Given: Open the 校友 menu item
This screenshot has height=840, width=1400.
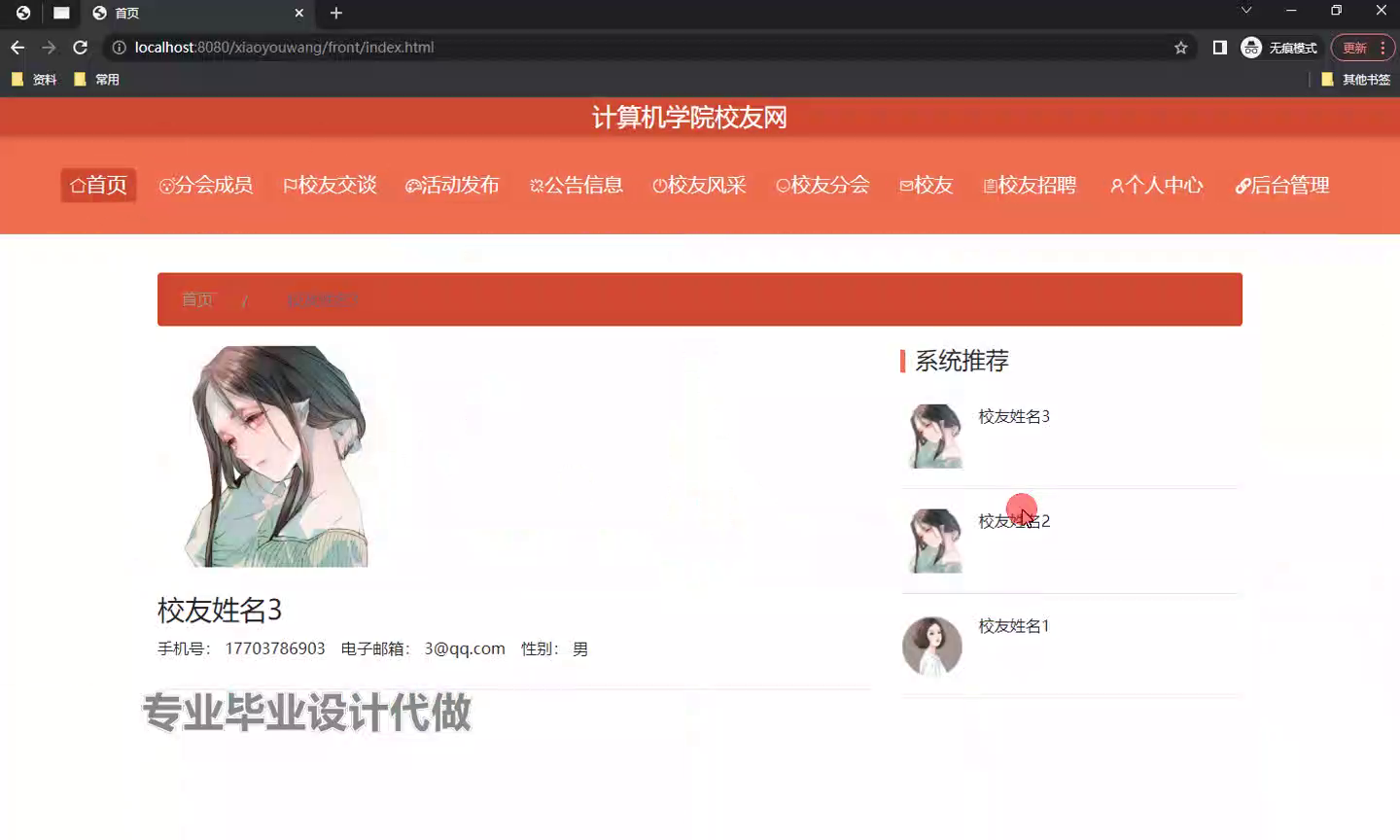Looking at the screenshot, I should (927, 185).
